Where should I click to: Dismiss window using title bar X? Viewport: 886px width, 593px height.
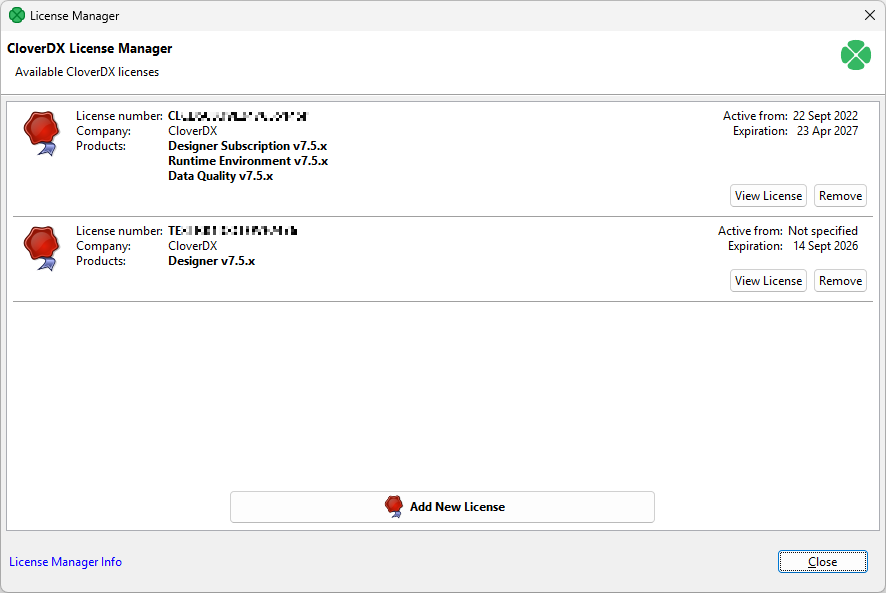tap(870, 15)
